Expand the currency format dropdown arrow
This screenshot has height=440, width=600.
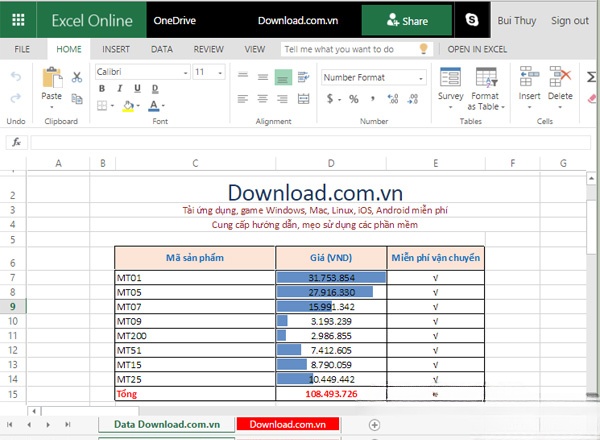click(339, 100)
